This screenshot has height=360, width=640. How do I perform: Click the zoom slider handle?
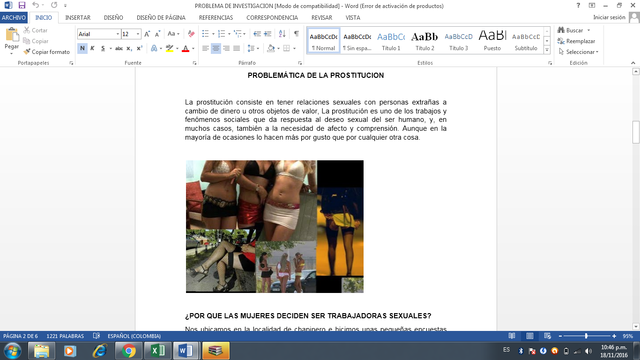586,336
